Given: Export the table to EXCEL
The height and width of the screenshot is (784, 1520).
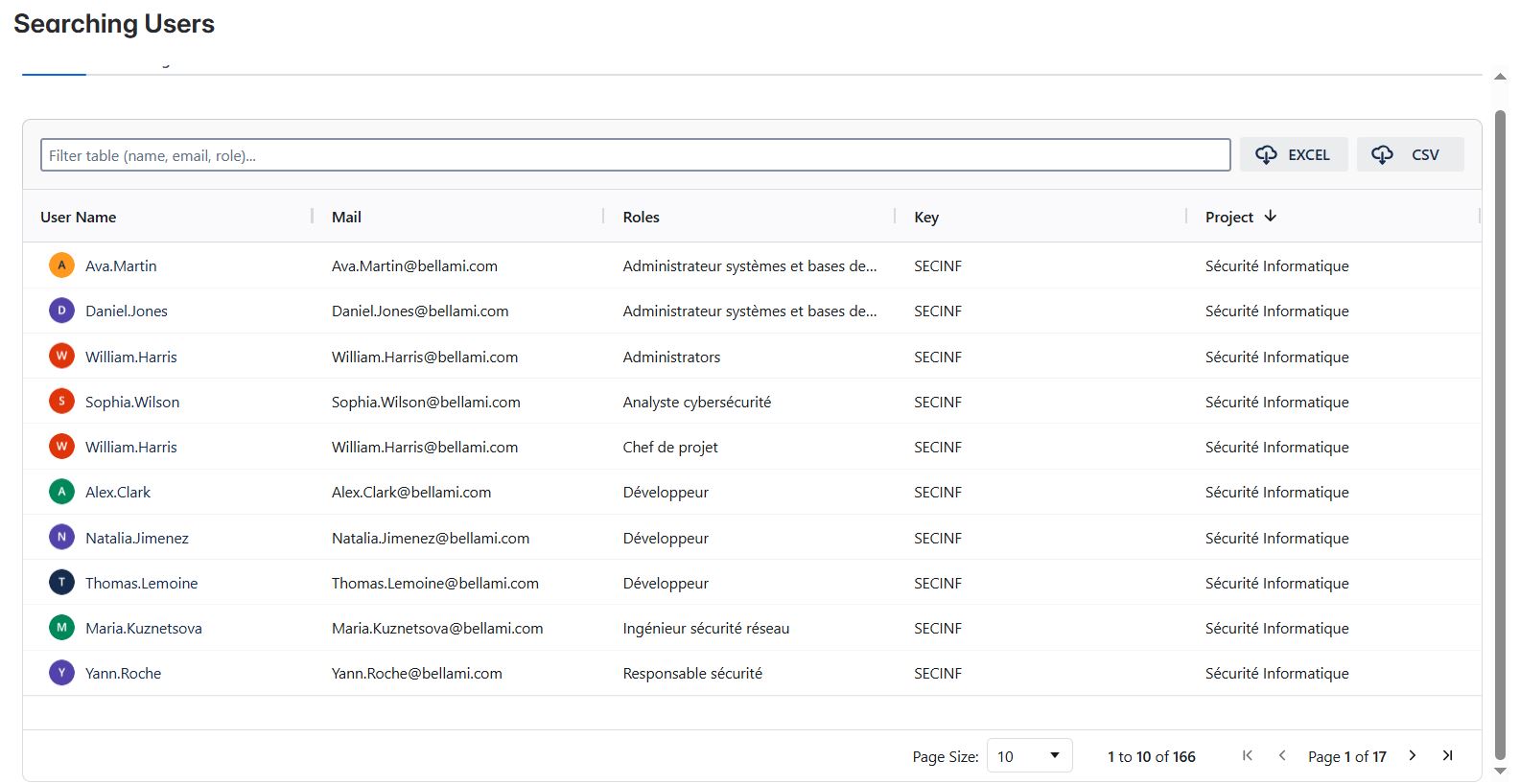Looking at the screenshot, I should point(1293,155).
